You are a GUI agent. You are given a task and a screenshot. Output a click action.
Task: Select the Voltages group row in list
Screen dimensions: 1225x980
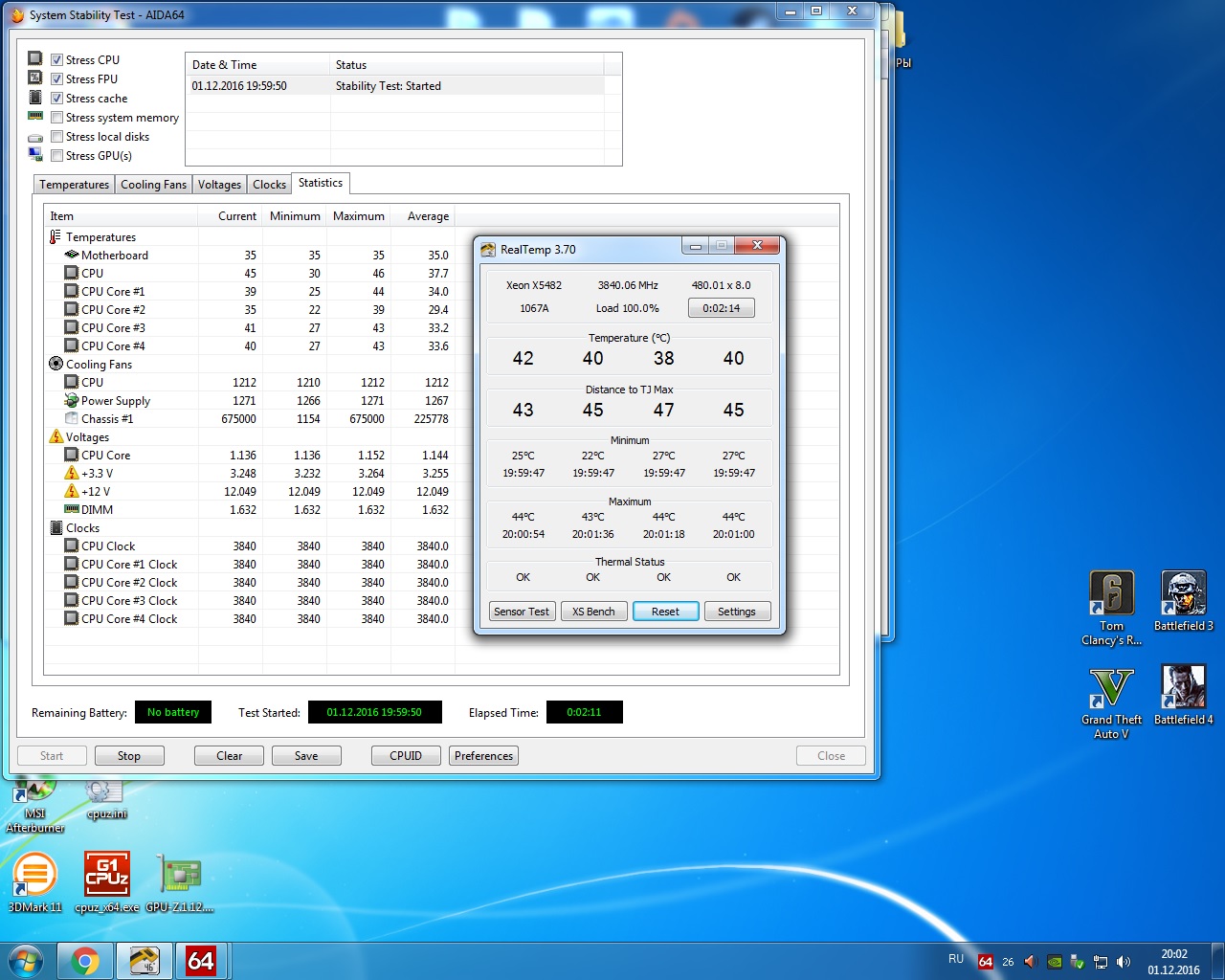click(x=87, y=437)
